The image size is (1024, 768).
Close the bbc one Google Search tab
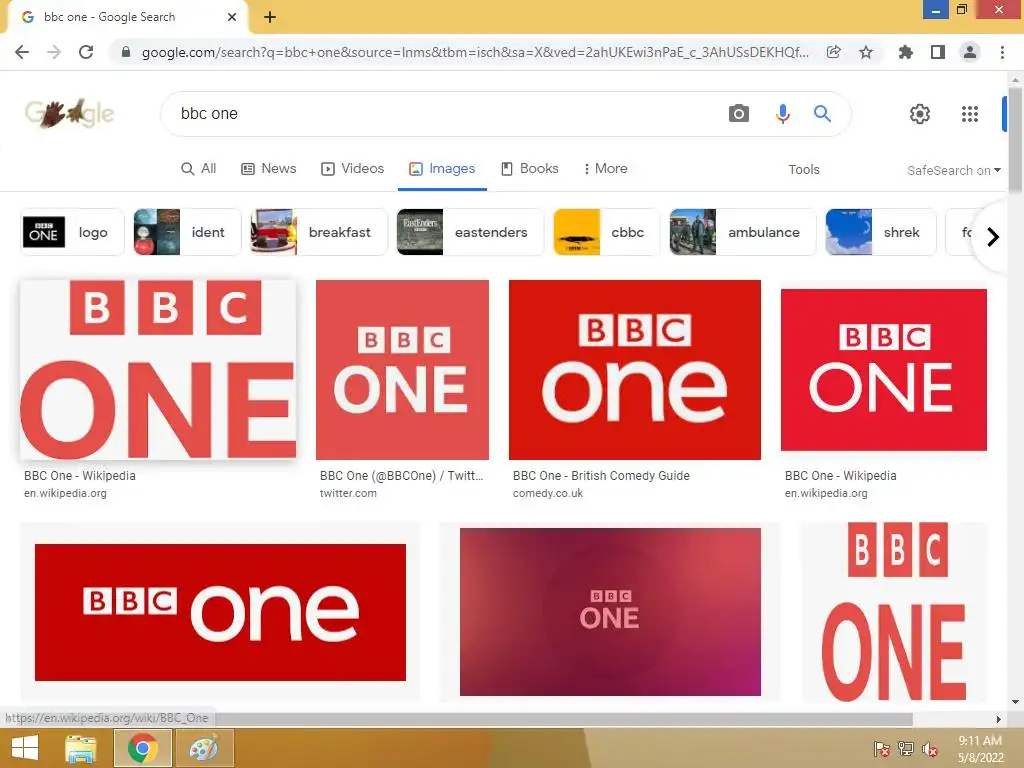point(232,17)
